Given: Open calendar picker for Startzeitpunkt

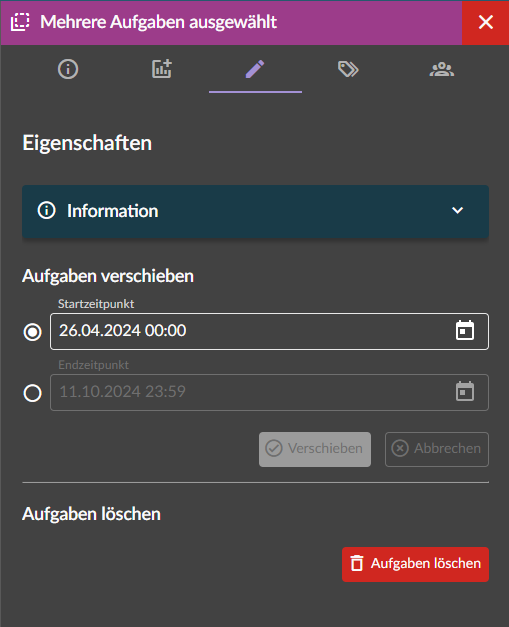Looking at the screenshot, I should (465, 331).
